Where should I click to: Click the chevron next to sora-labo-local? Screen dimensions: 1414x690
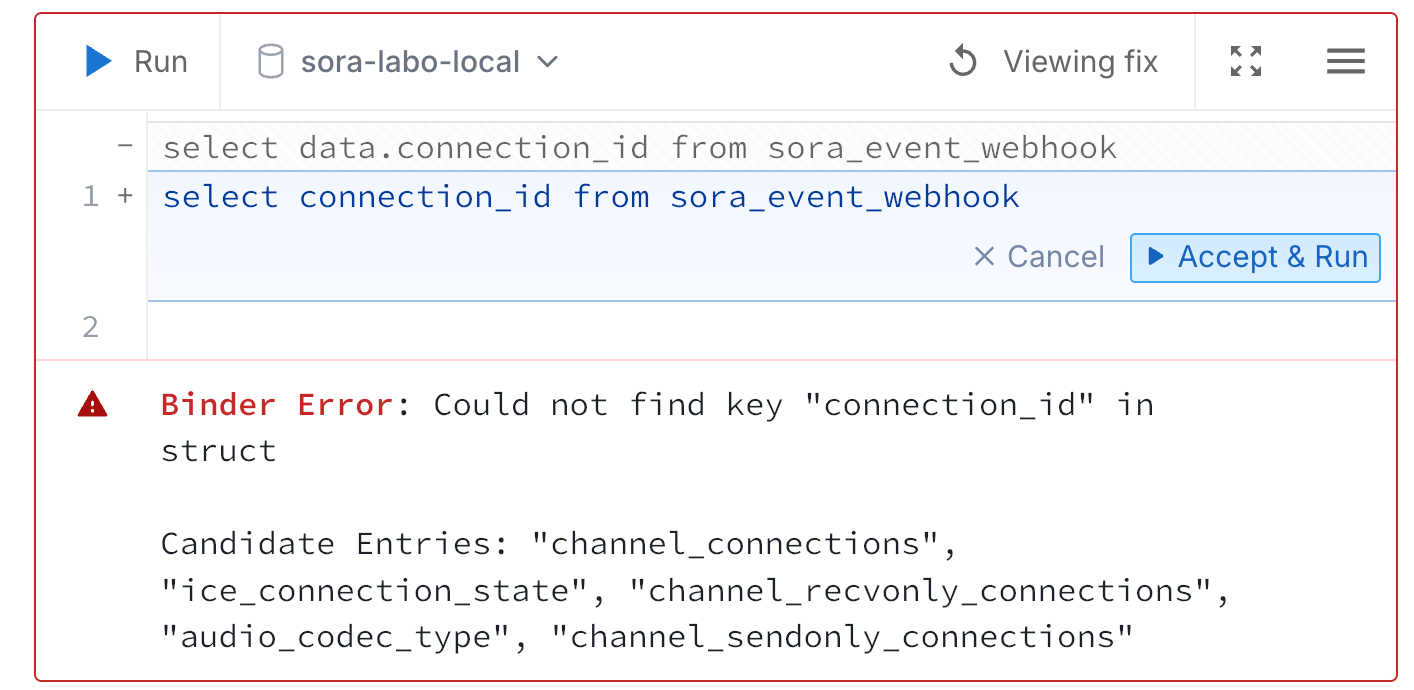(547, 62)
